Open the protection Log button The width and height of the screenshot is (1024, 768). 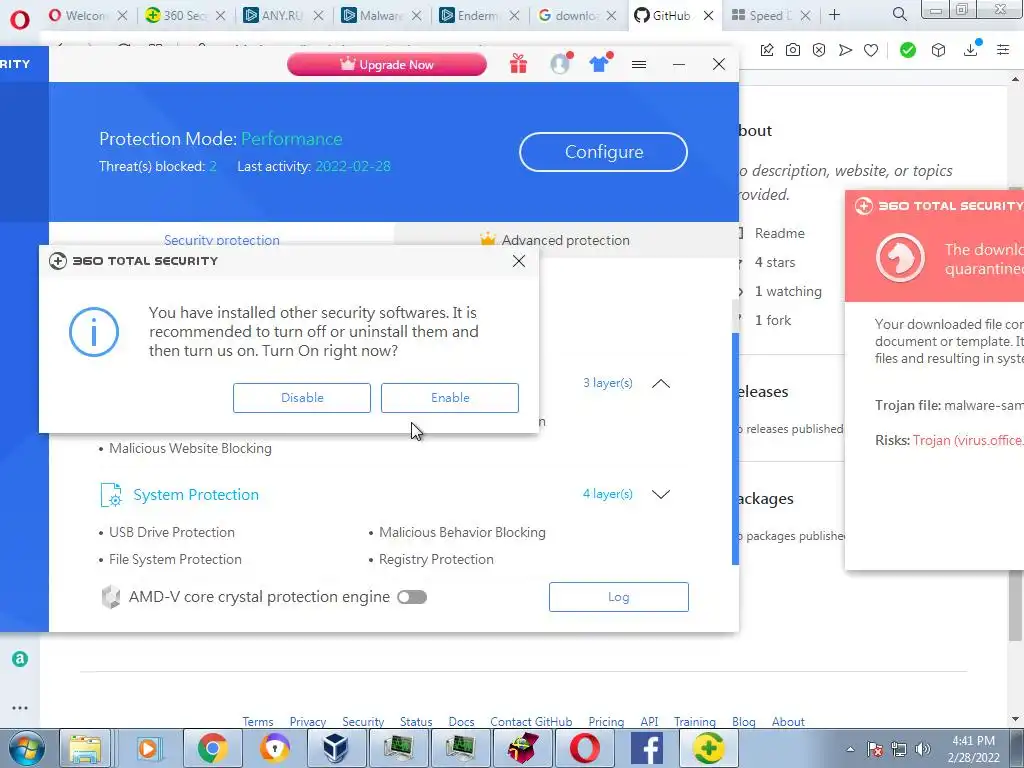pos(618,597)
